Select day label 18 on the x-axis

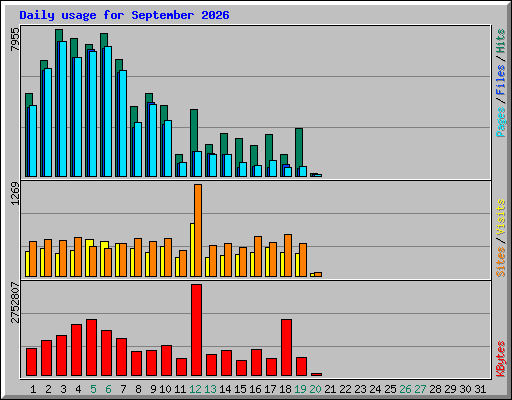point(285,389)
